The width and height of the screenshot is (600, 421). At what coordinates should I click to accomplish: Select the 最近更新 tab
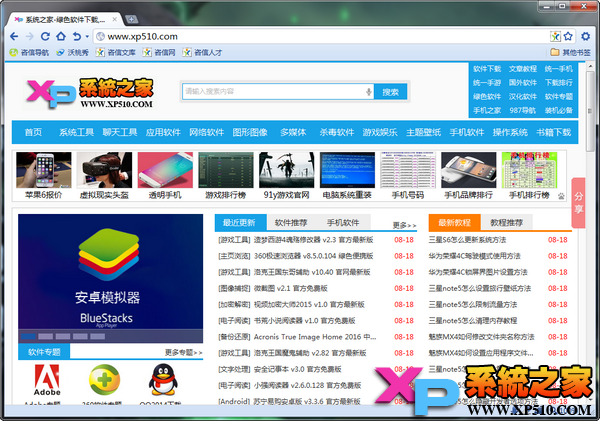coord(240,223)
